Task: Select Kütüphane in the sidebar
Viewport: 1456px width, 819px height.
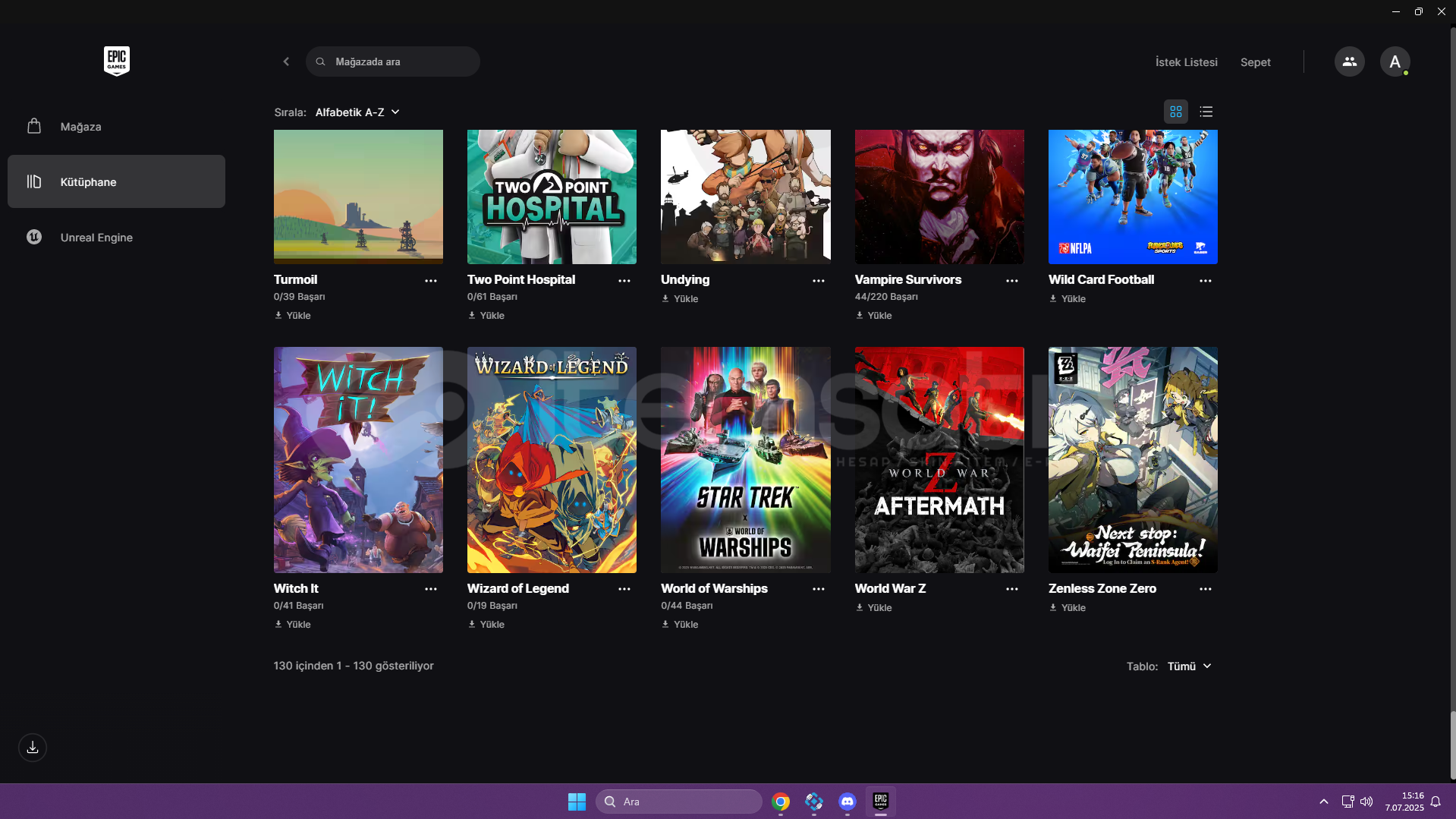Action: tap(116, 181)
